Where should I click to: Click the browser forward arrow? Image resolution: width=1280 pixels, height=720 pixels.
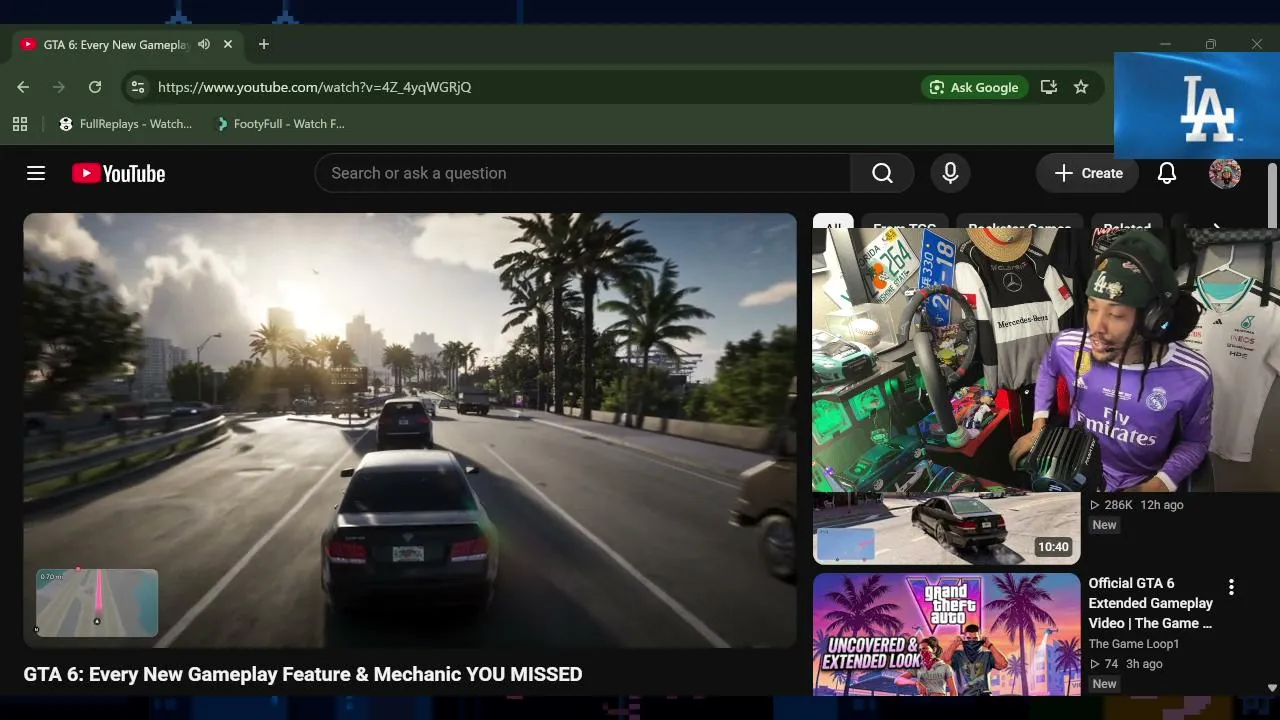click(x=59, y=87)
